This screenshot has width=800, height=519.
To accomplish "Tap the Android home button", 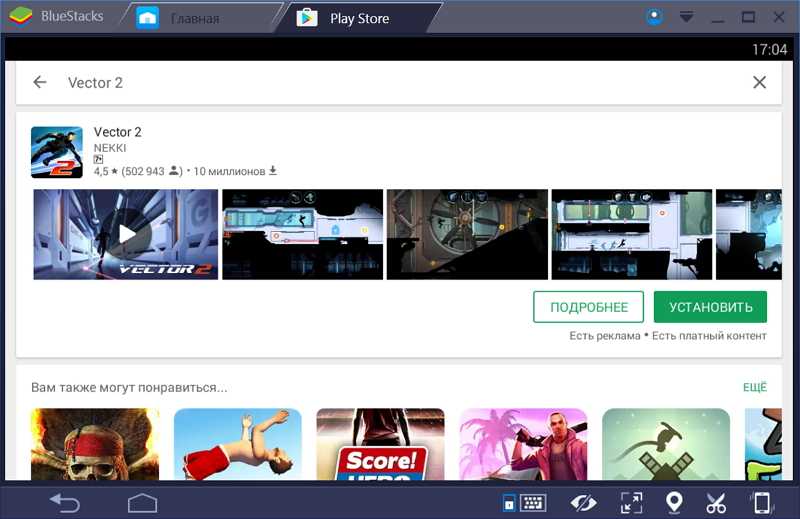I will pyautogui.click(x=142, y=503).
